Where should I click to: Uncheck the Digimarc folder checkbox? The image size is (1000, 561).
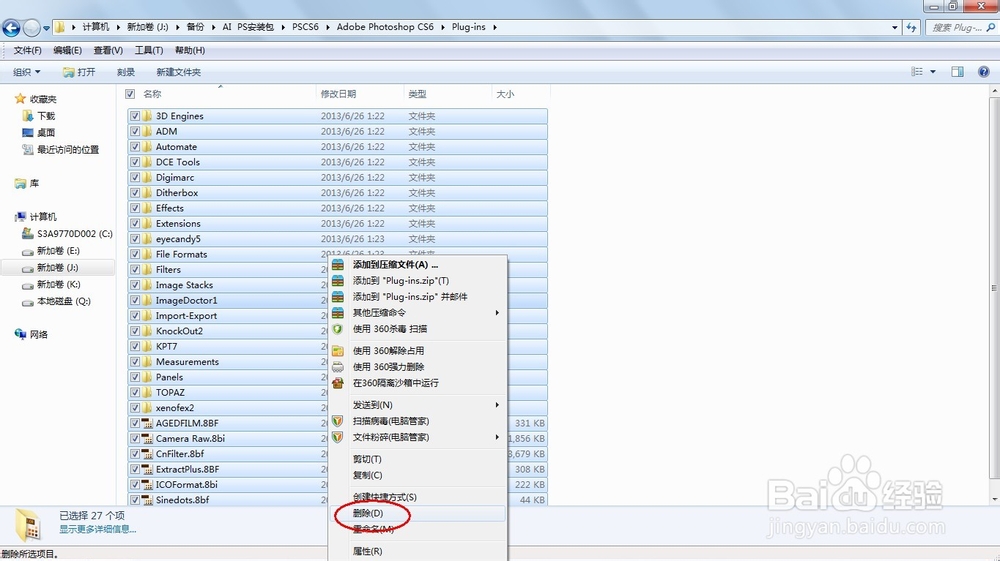[135, 177]
